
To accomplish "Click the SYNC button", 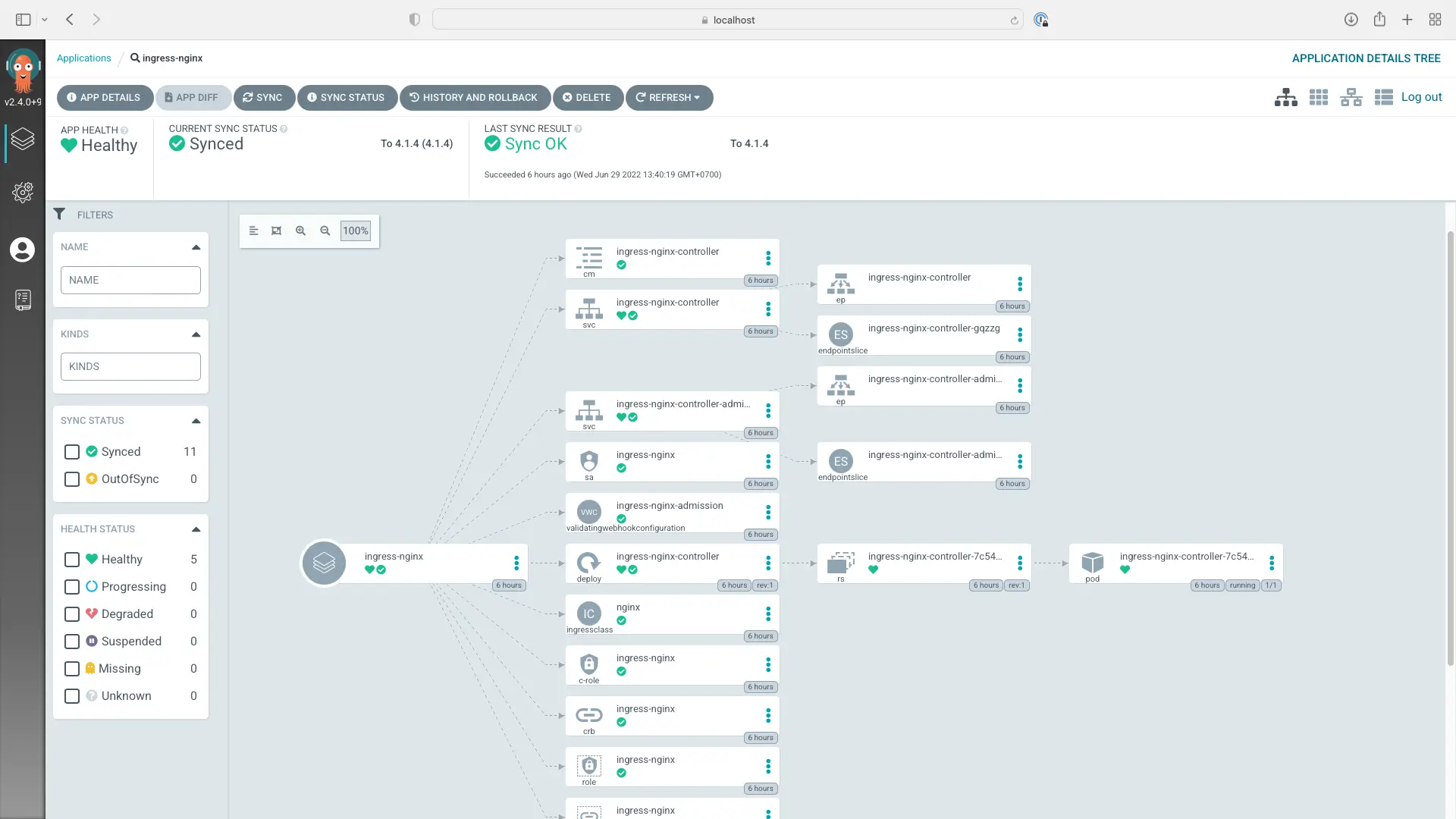I will 263,97.
